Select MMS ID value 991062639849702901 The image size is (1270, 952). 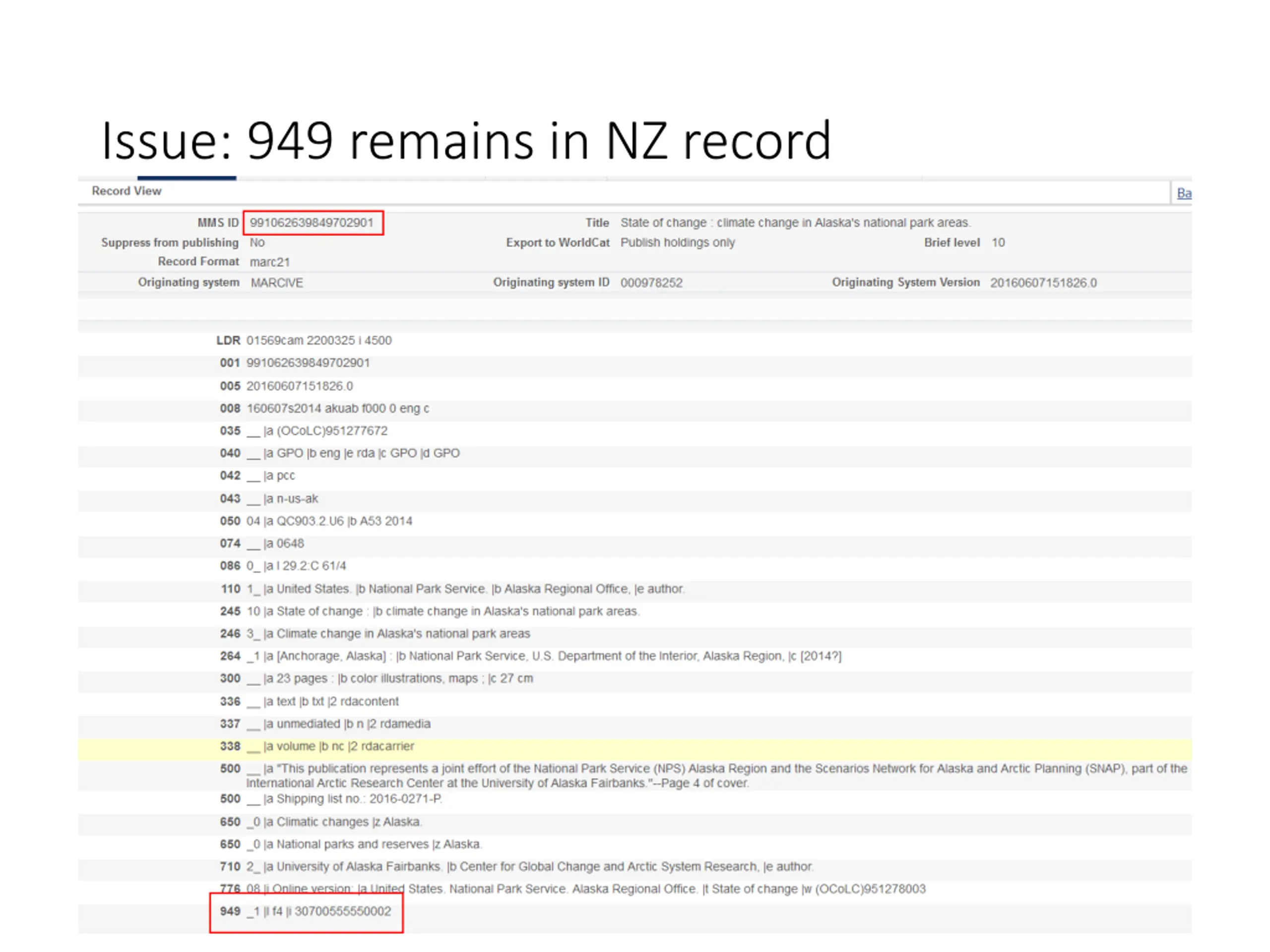pyautogui.click(x=311, y=223)
